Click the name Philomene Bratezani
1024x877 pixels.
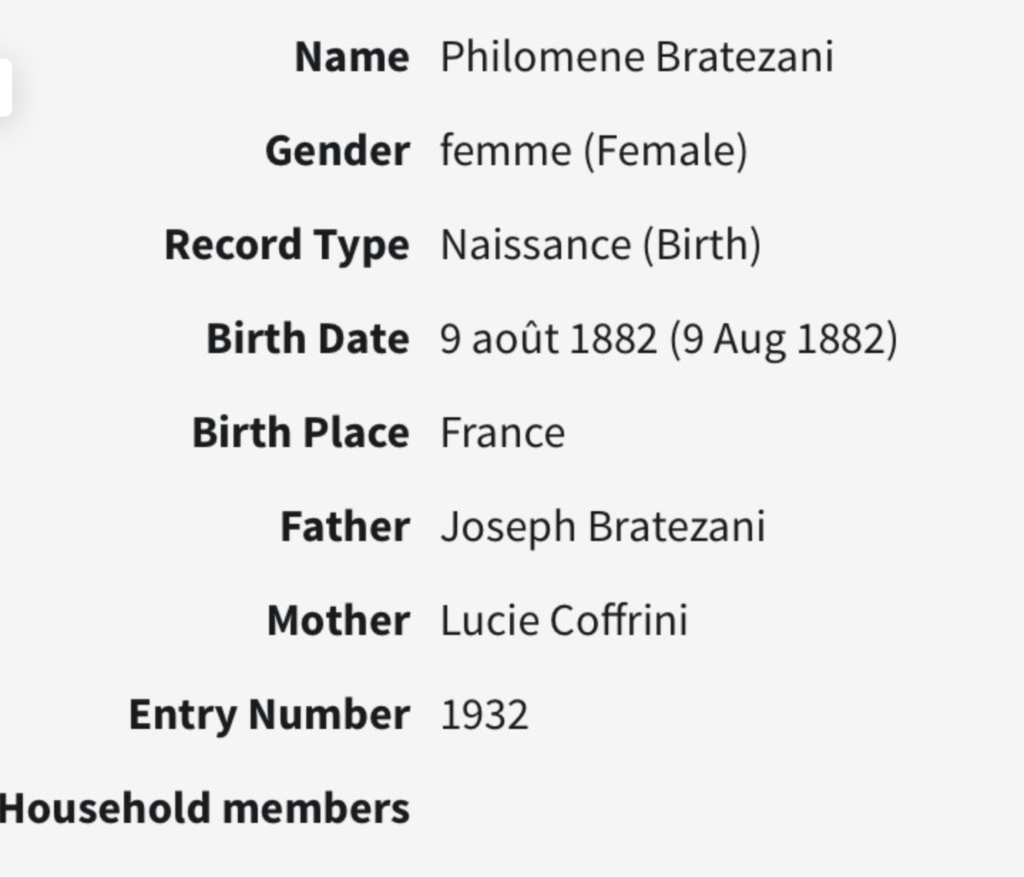(637, 57)
